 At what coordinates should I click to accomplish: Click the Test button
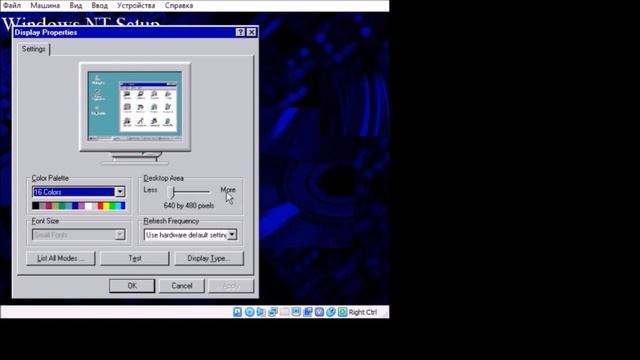(x=135, y=258)
